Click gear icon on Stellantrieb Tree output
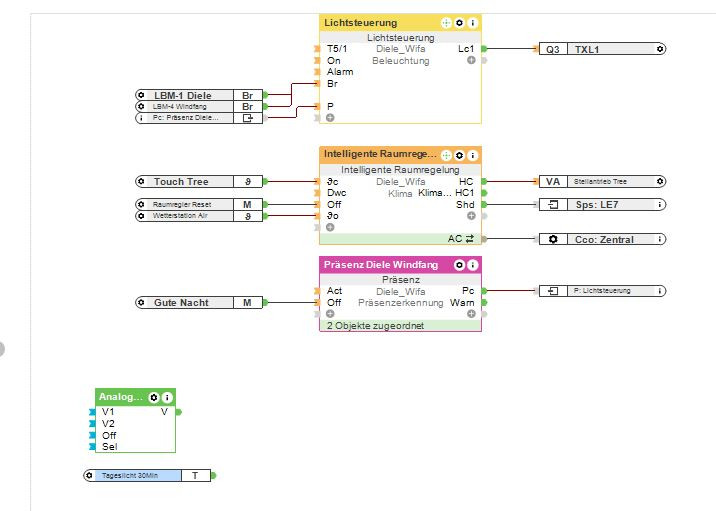Viewport: 716px width, 511px height. click(x=660, y=181)
